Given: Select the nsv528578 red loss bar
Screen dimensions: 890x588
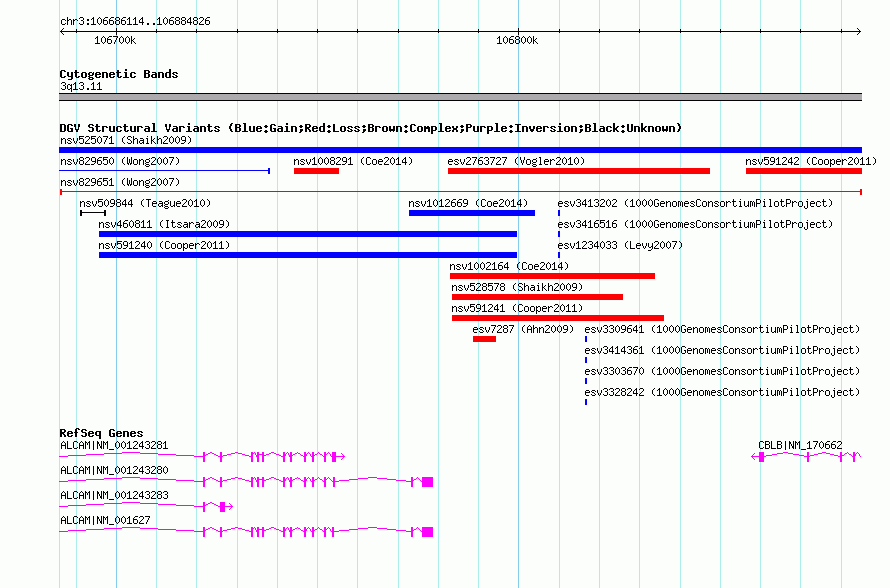Looking at the screenshot, I should point(537,297).
